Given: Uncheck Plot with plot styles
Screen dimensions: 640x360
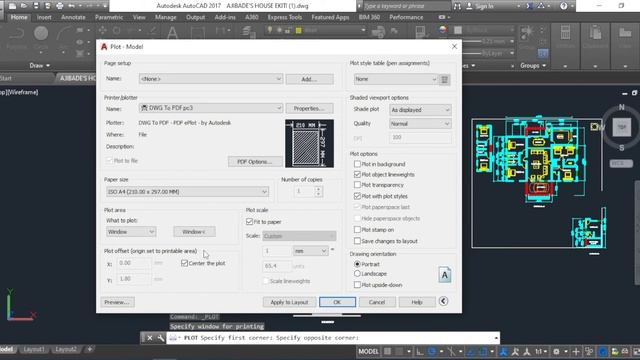Looking at the screenshot, I should (x=357, y=196).
